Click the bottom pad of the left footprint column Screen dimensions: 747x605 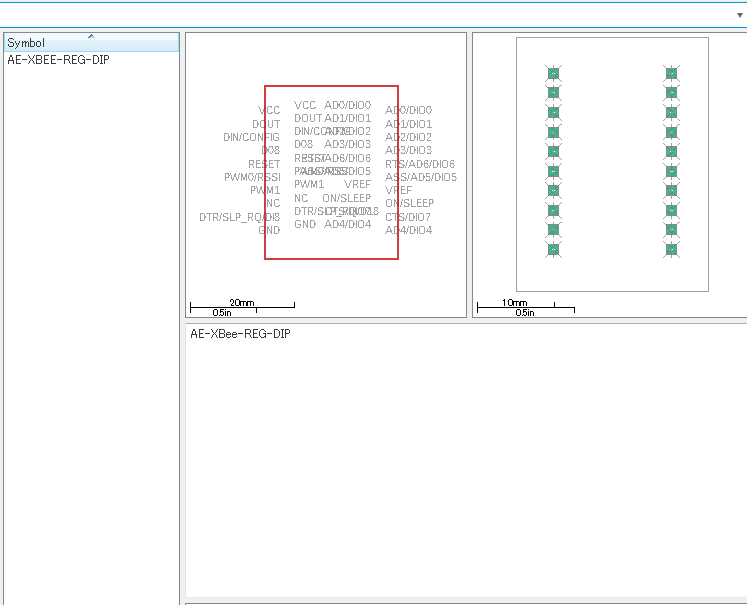553,249
